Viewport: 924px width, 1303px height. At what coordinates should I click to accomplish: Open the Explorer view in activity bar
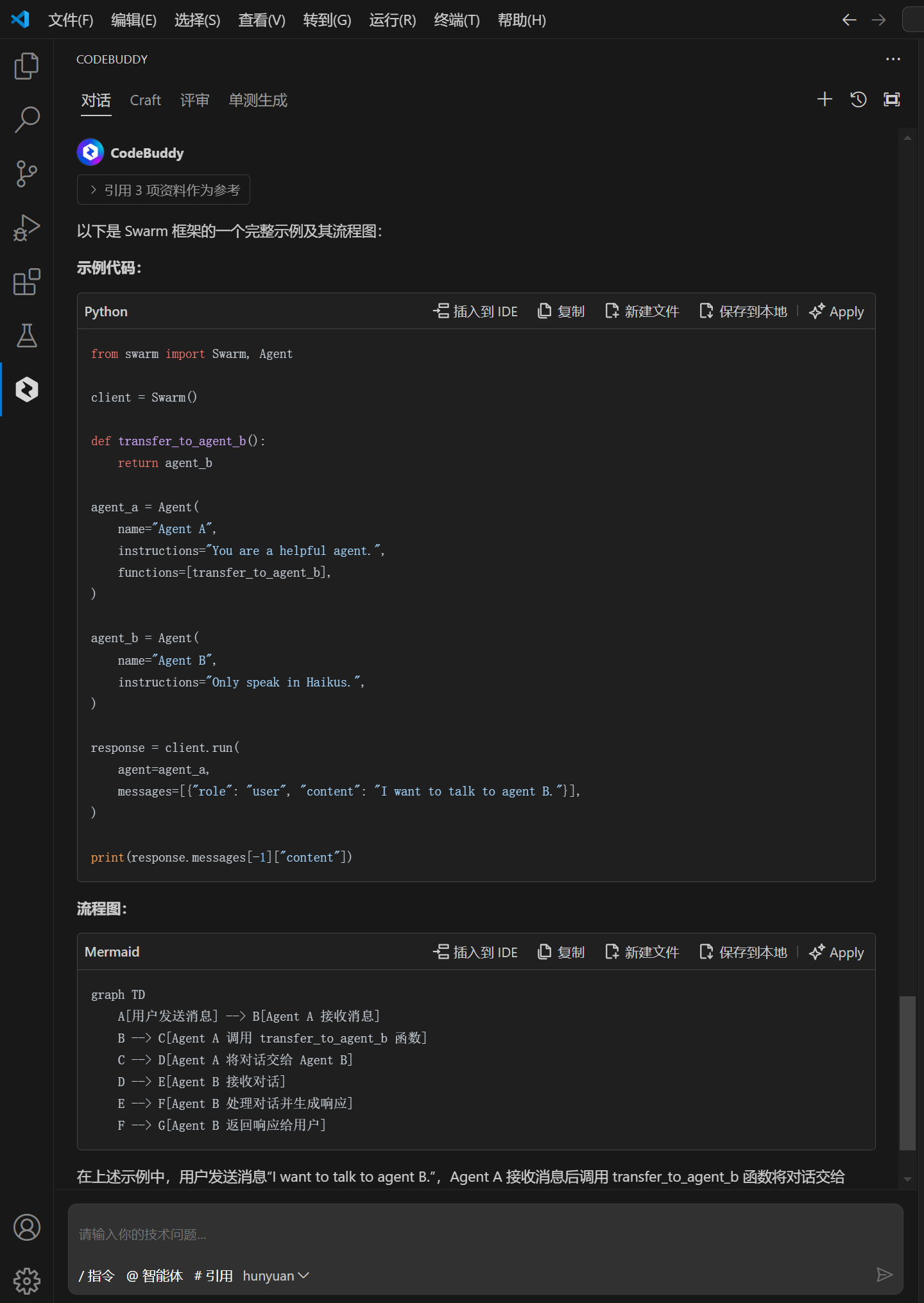[x=26, y=66]
